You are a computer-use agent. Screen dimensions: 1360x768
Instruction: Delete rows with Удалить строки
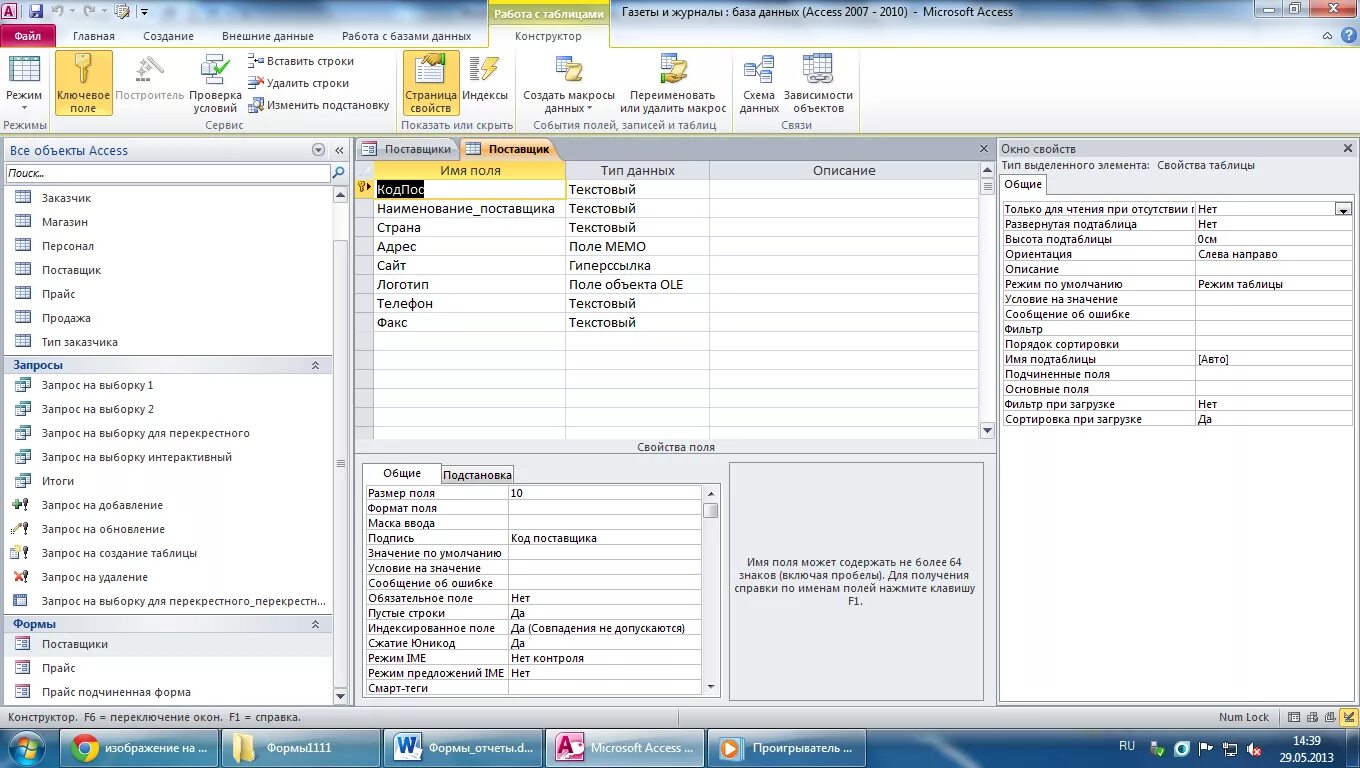[x=299, y=83]
